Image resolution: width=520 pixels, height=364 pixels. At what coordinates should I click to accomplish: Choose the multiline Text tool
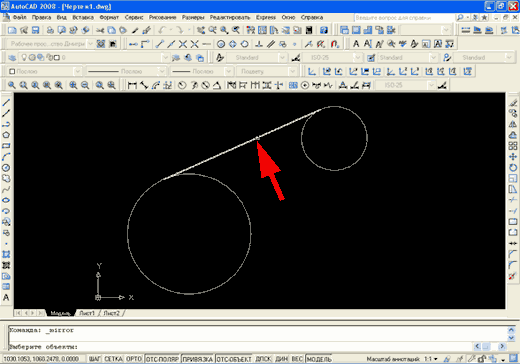click(6, 298)
